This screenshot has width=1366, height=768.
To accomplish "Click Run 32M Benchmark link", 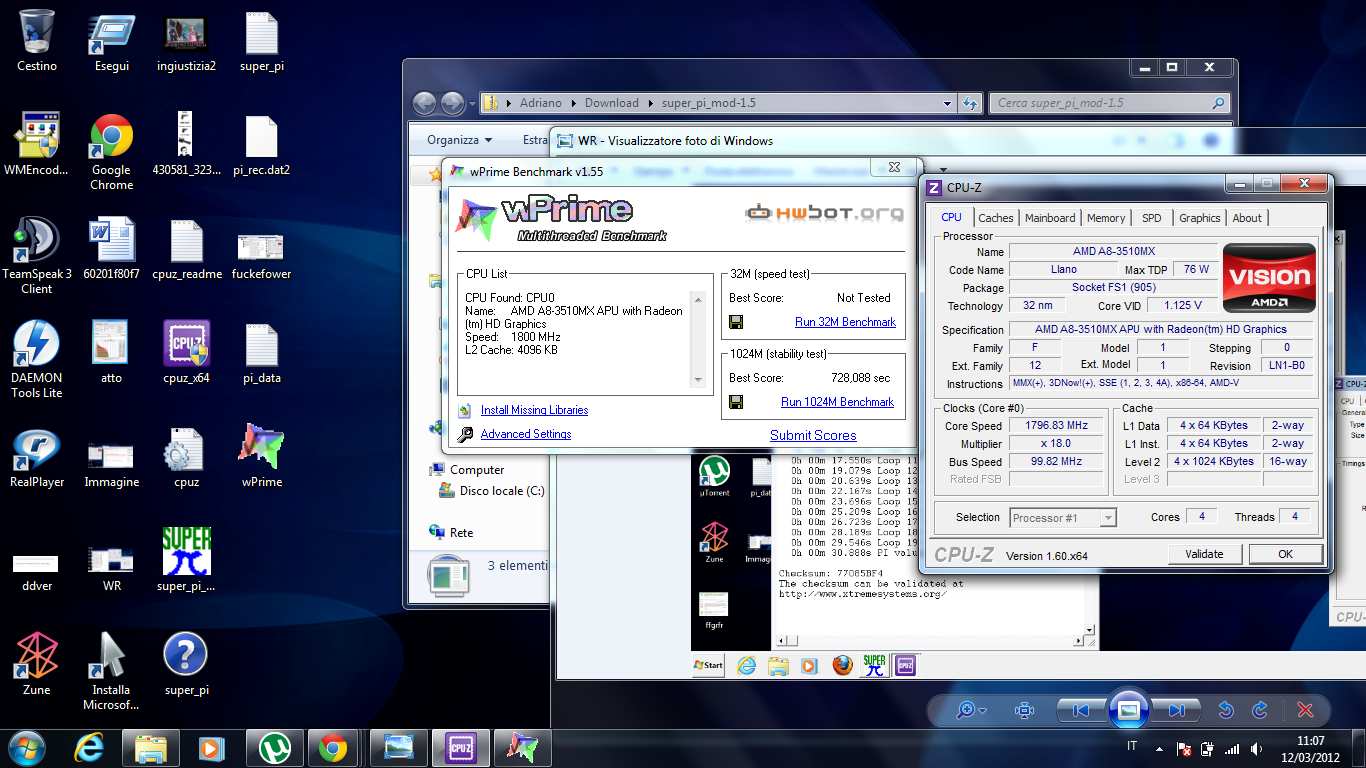I will [x=845, y=322].
